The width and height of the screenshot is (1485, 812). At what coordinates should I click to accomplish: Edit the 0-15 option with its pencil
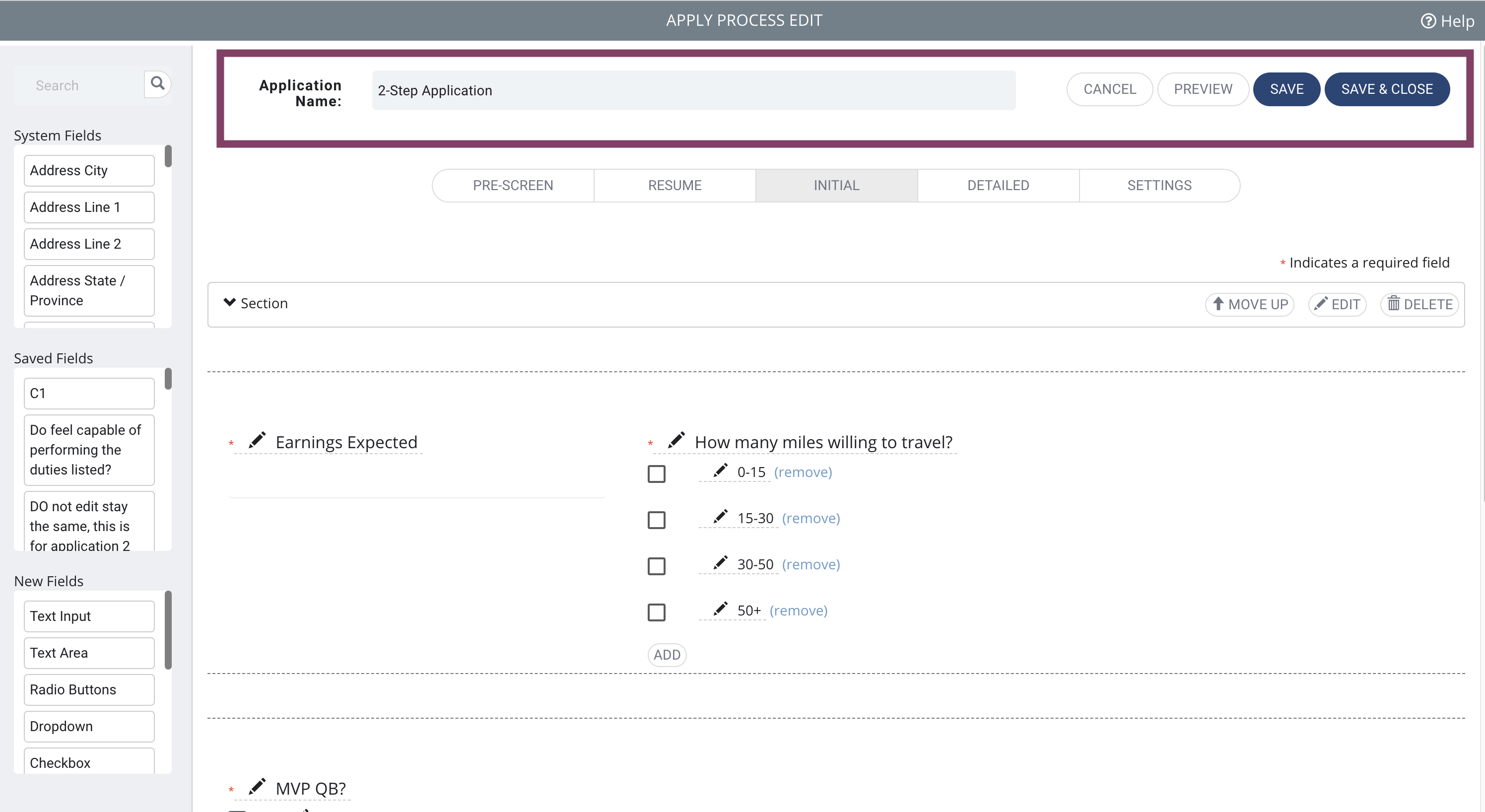[720, 470]
